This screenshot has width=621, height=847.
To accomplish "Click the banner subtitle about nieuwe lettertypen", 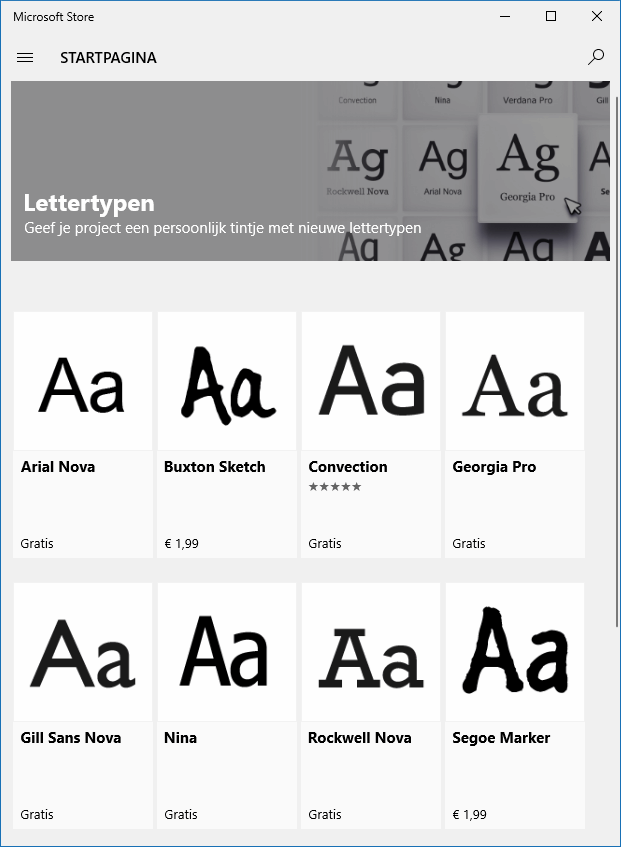I will (222, 228).
